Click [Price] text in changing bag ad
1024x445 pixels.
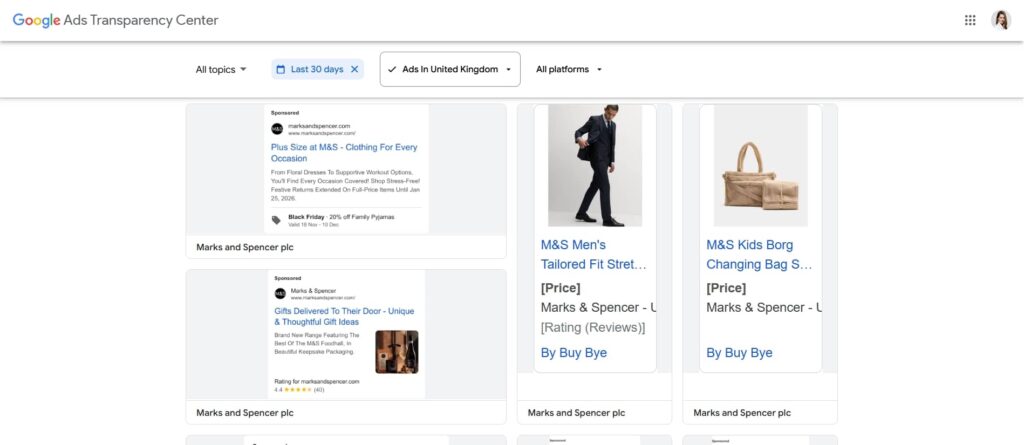(x=726, y=288)
